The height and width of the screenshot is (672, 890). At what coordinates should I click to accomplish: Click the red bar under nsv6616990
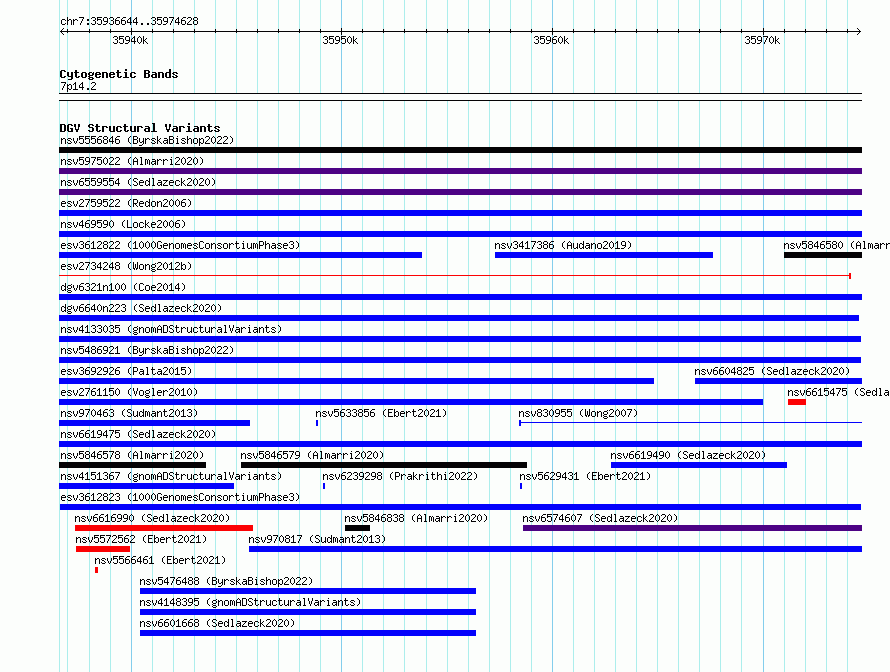pyautogui.click(x=164, y=528)
